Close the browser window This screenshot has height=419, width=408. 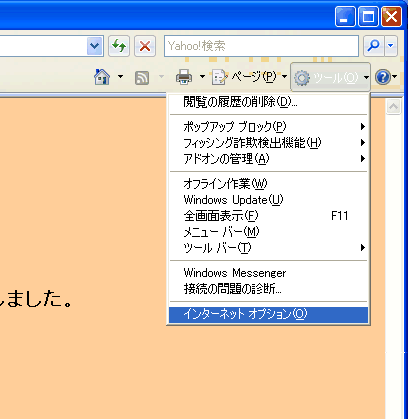pos(391,16)
